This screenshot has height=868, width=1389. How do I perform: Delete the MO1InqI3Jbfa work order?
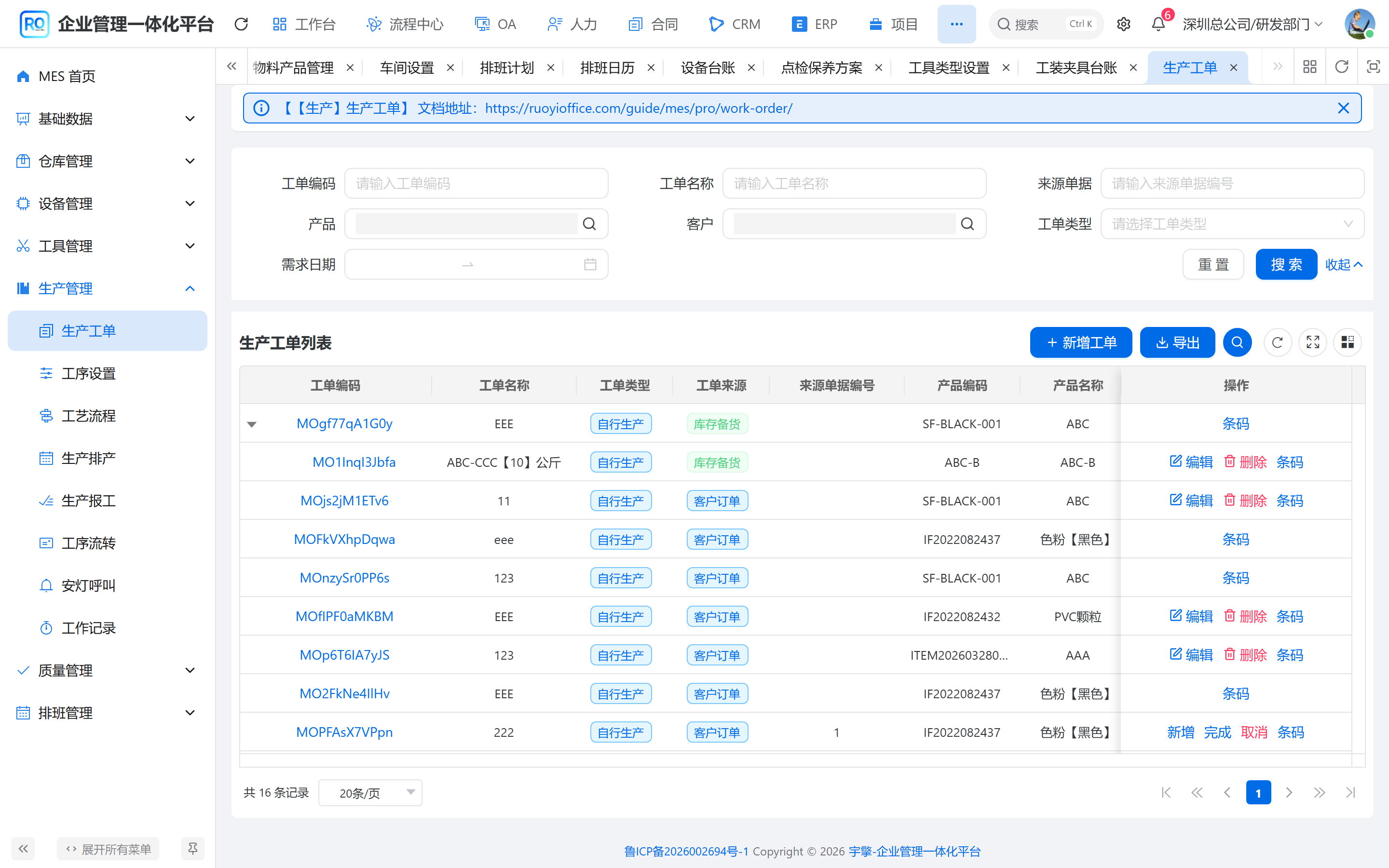click(x=1245, y=462)
